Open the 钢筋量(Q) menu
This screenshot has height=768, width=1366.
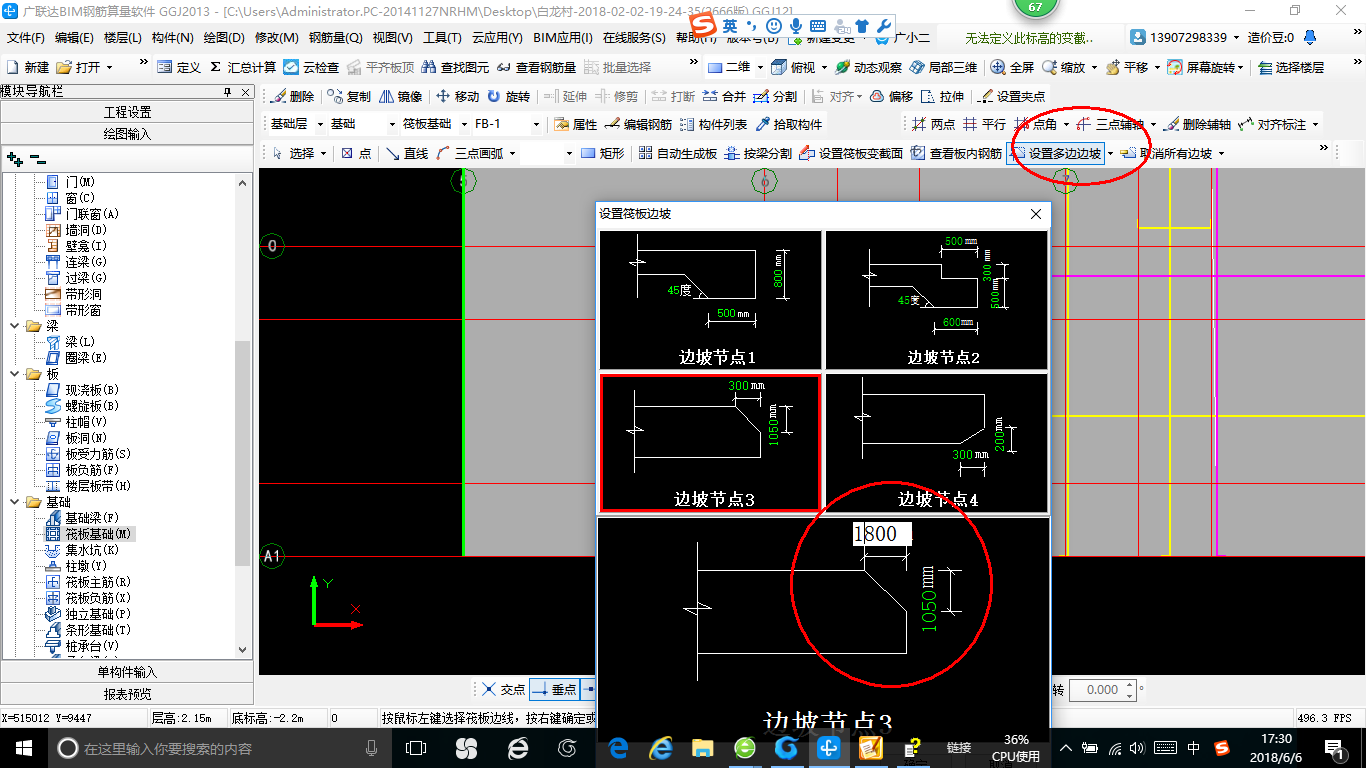[335, 38]
